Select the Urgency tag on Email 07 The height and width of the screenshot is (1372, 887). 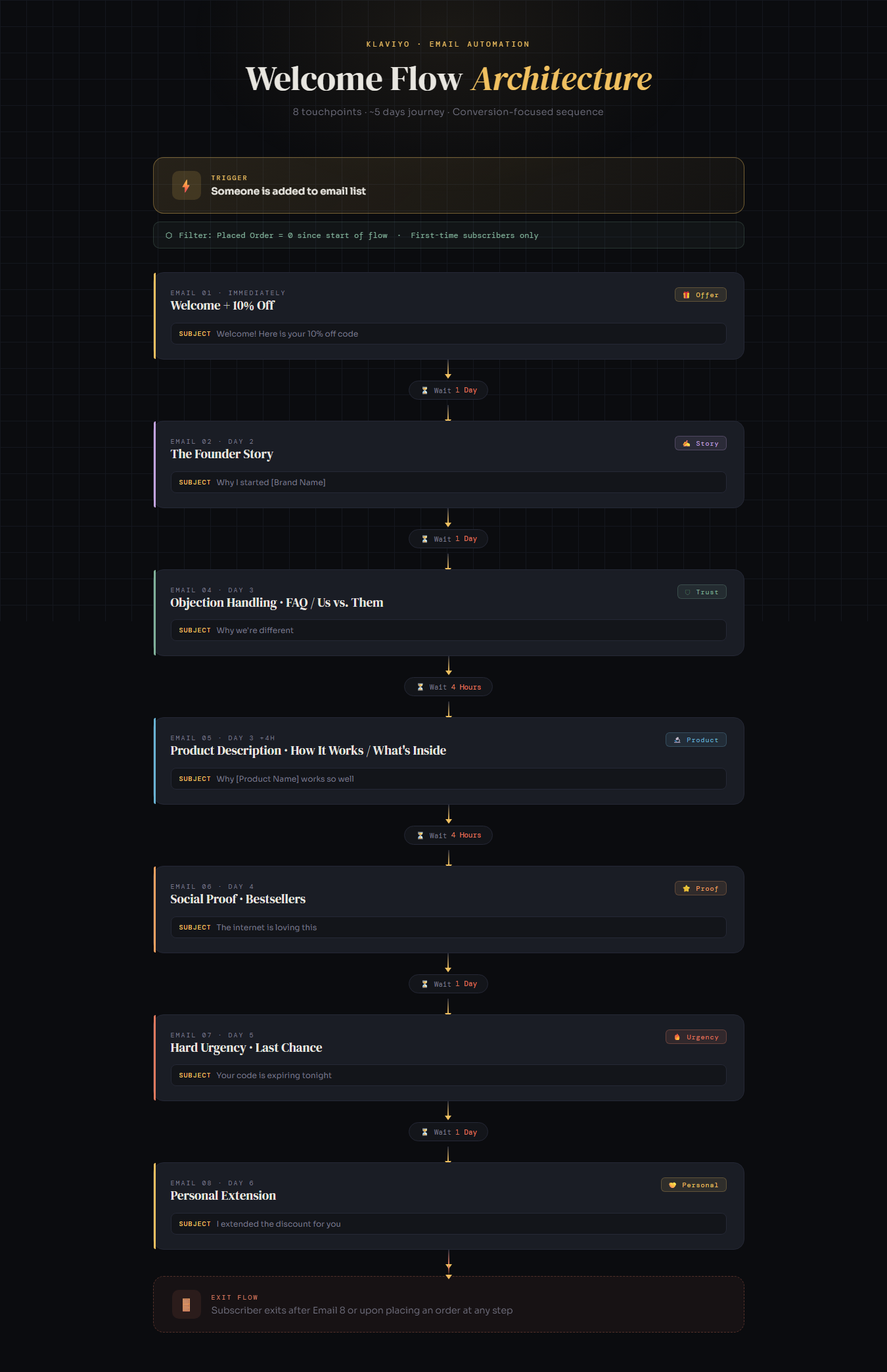[x=696, y=1037]
